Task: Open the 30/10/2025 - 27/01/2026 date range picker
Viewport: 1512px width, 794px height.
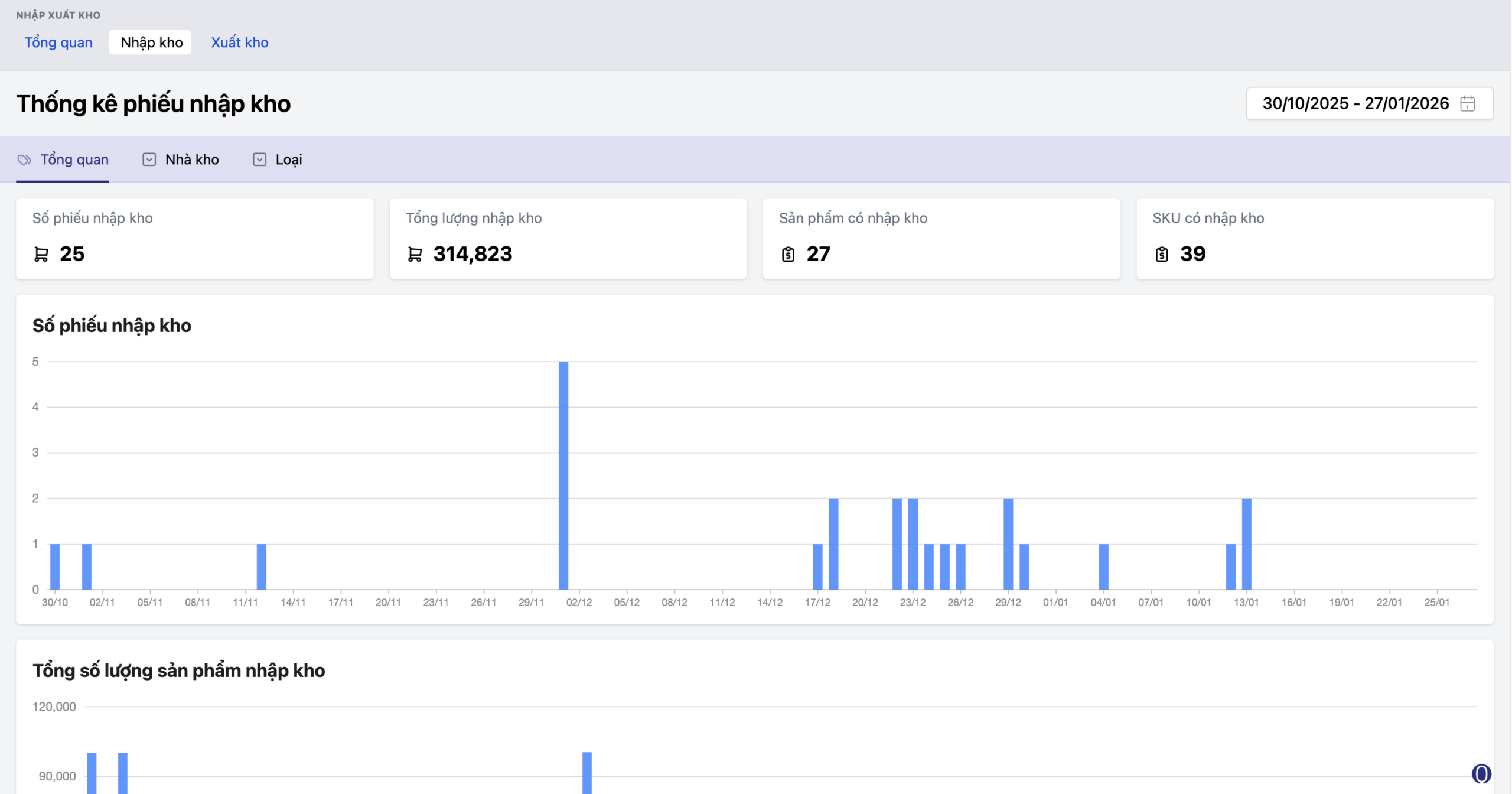Action: [x=1355, y=103]
